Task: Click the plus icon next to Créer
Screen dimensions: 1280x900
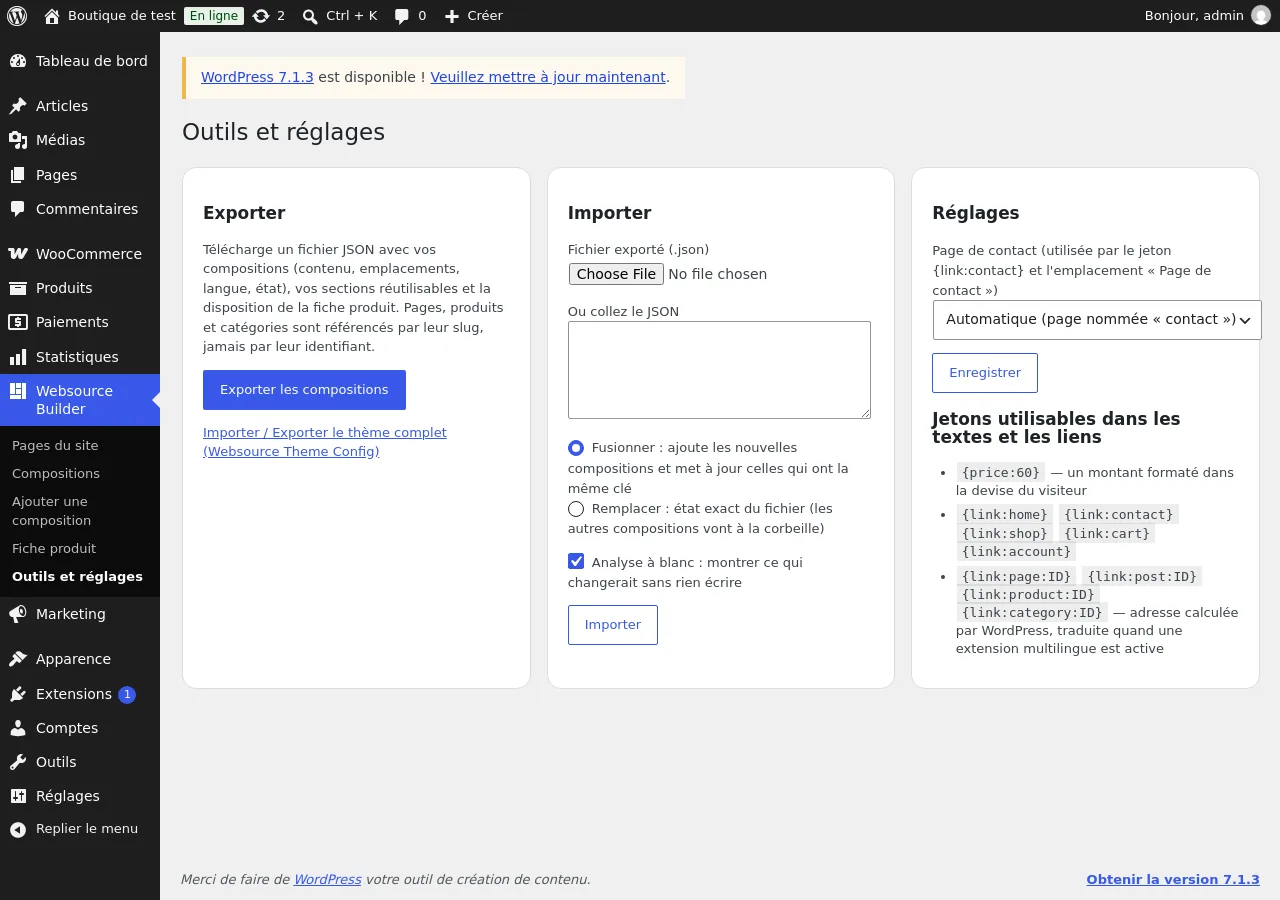Action: (x=452, y=16)
